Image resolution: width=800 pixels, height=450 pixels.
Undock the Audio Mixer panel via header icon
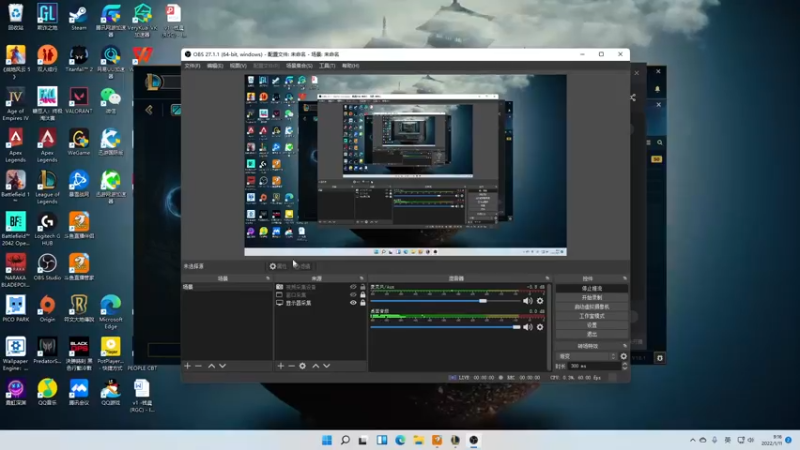click(x=547, y=279)
